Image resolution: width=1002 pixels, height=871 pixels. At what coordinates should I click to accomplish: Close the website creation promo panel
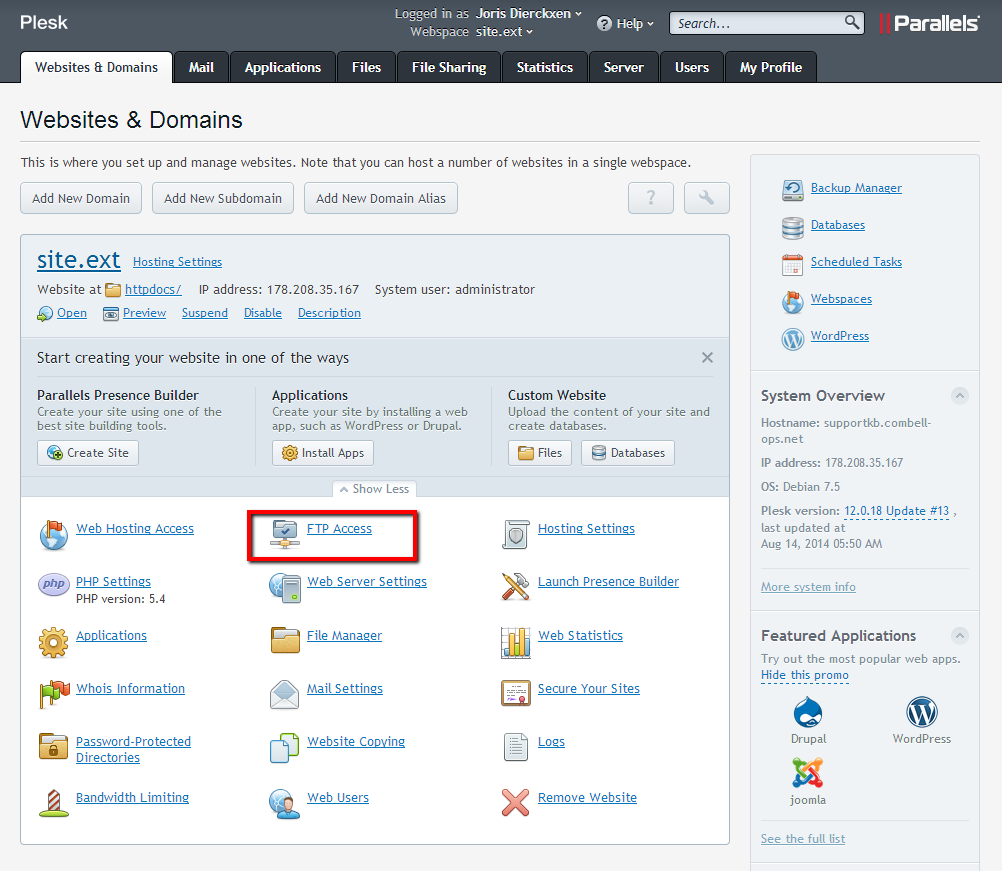coord(707,358)
